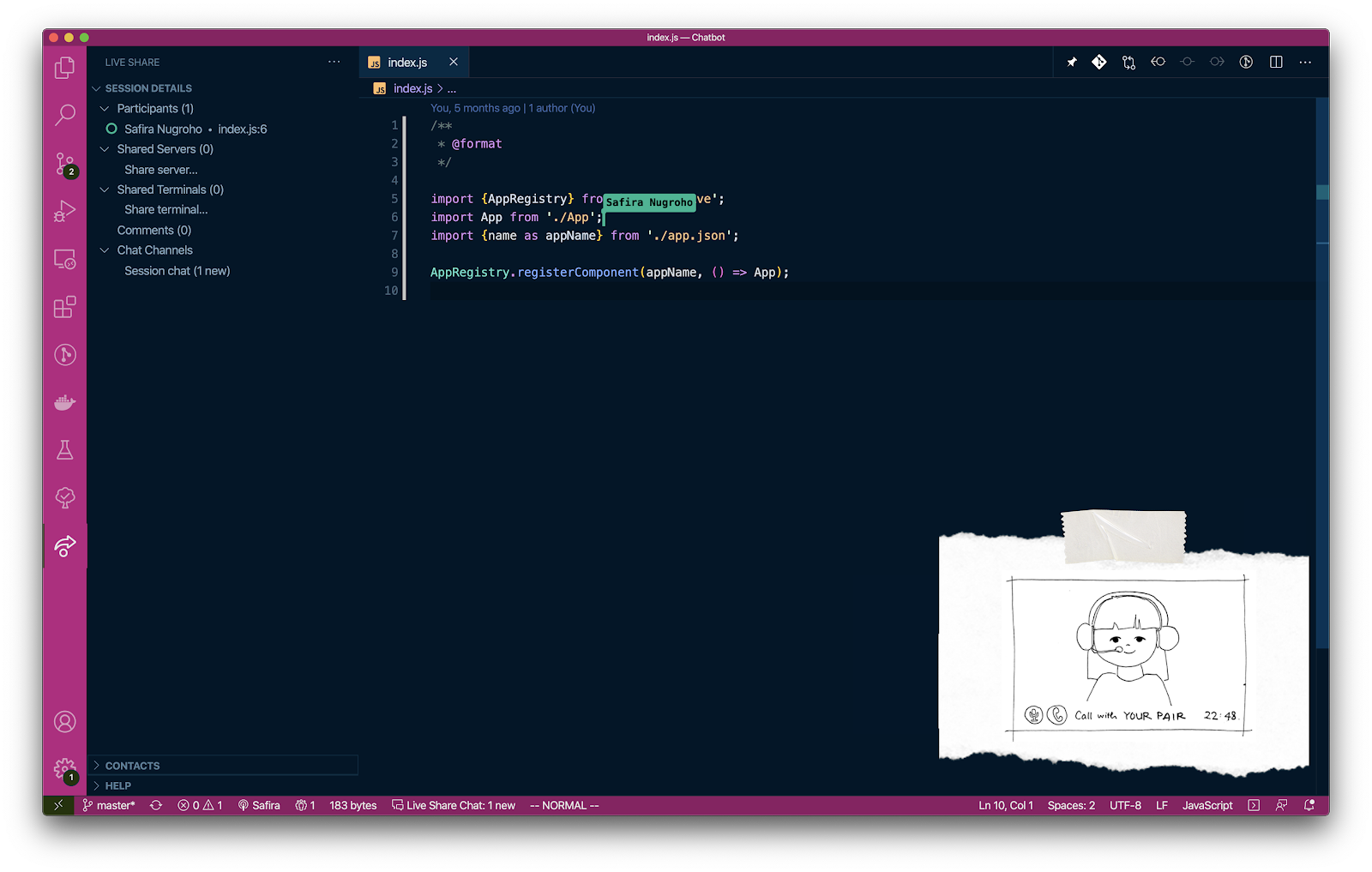Click Safira Live Share status item
Image resolution: width=1372 pixels, height=872 pixels.
coord(259,805)
